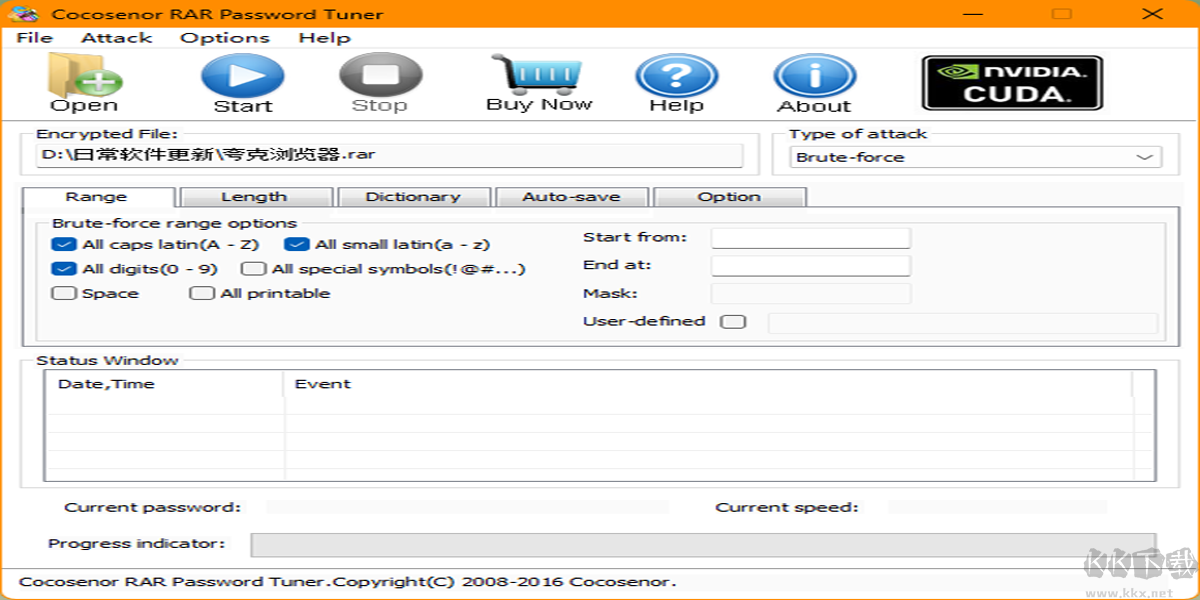
Task: Select the Auto-save tab
Action: click(x=571, y=197)
